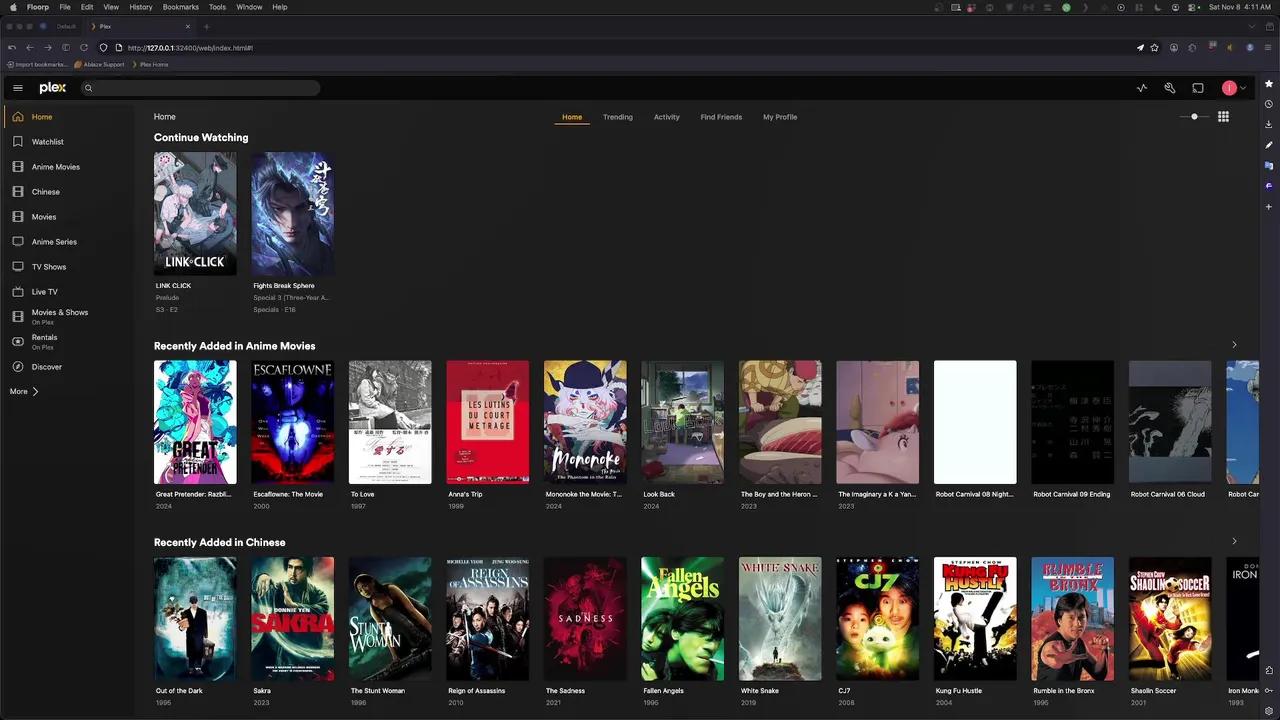Open the Shaolin Soccer title link

point(1154,691)
